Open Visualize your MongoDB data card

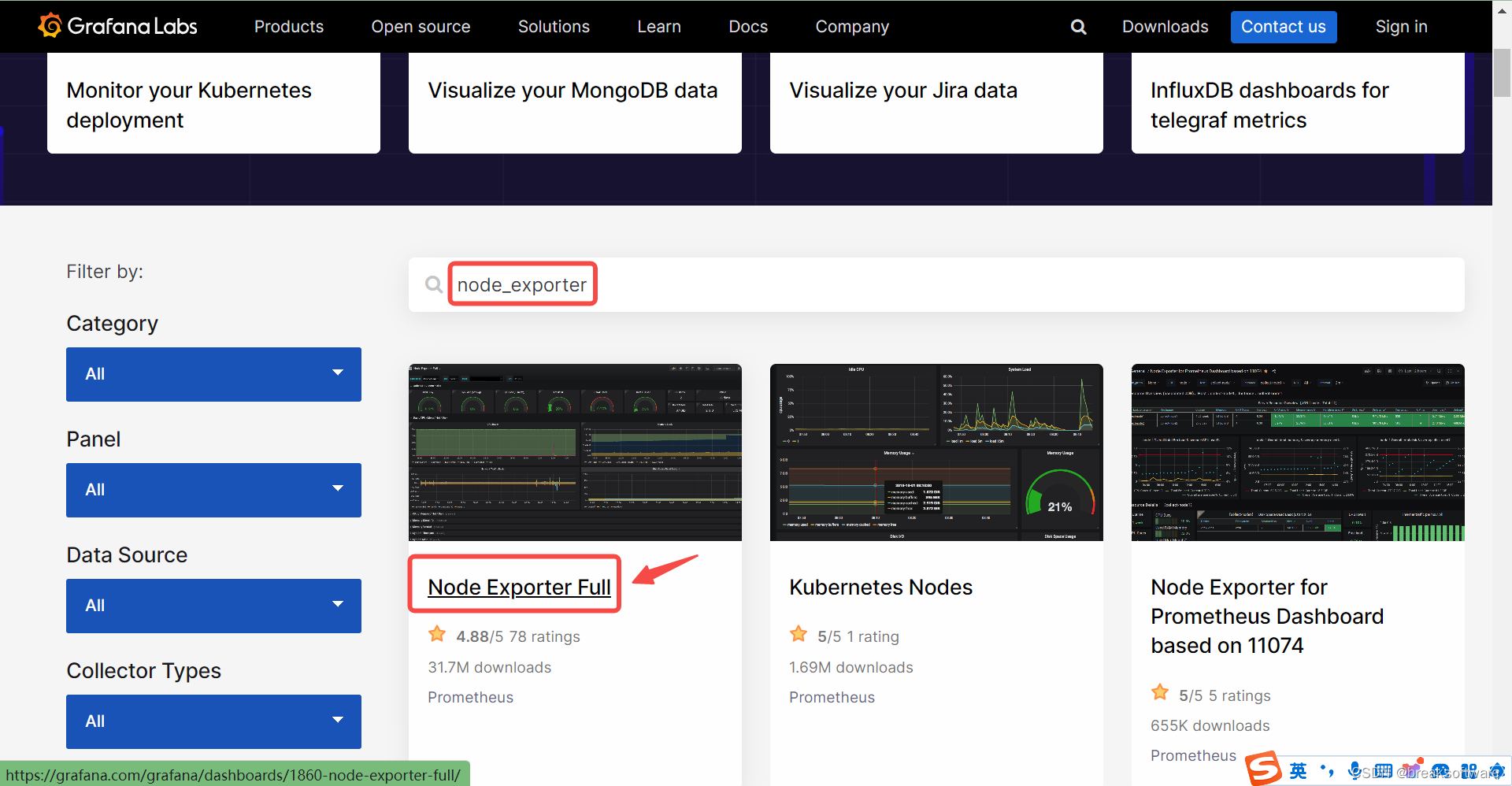pyautogui.click(x=575, y=103)
